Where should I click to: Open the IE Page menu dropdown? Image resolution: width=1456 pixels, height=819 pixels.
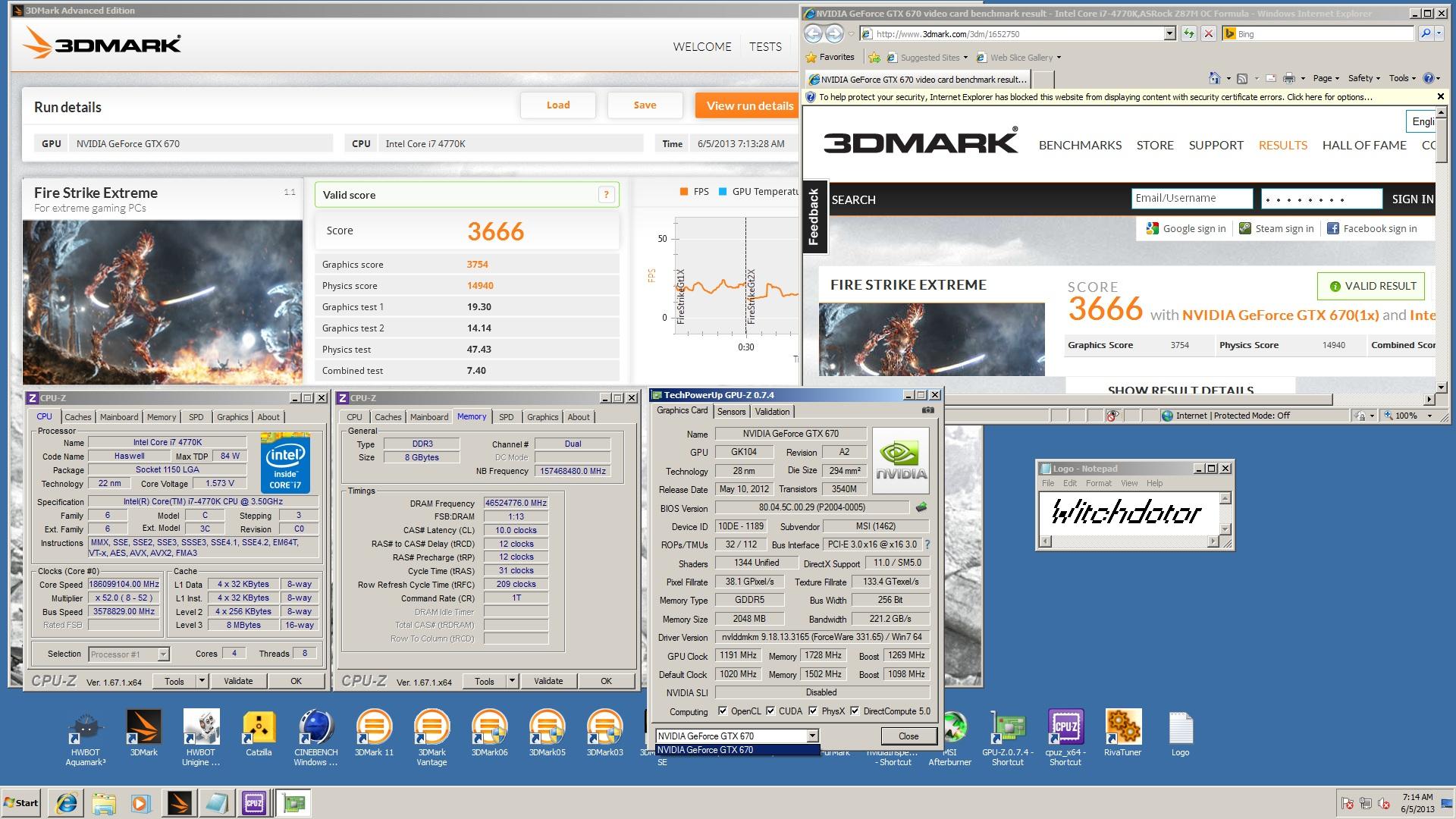pyautogui.click(x=1326, y=78)
